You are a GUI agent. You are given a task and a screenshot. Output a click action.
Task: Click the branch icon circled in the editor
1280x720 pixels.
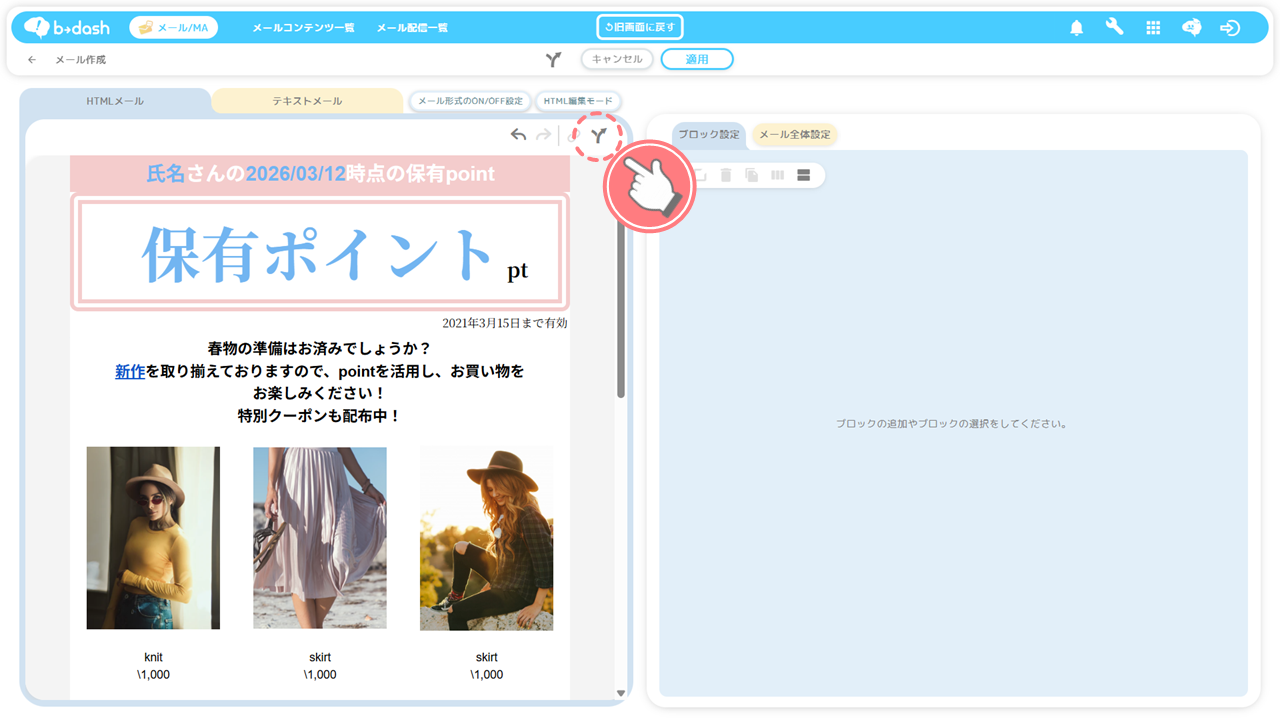[598, 136]
